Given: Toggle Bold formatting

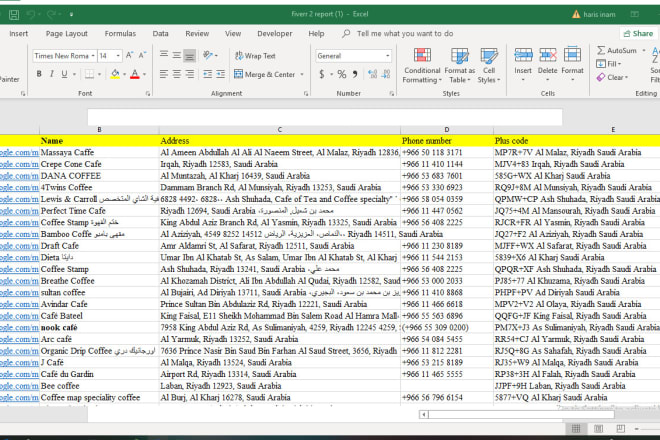Looking at the screenshot, I should [39, 74].
